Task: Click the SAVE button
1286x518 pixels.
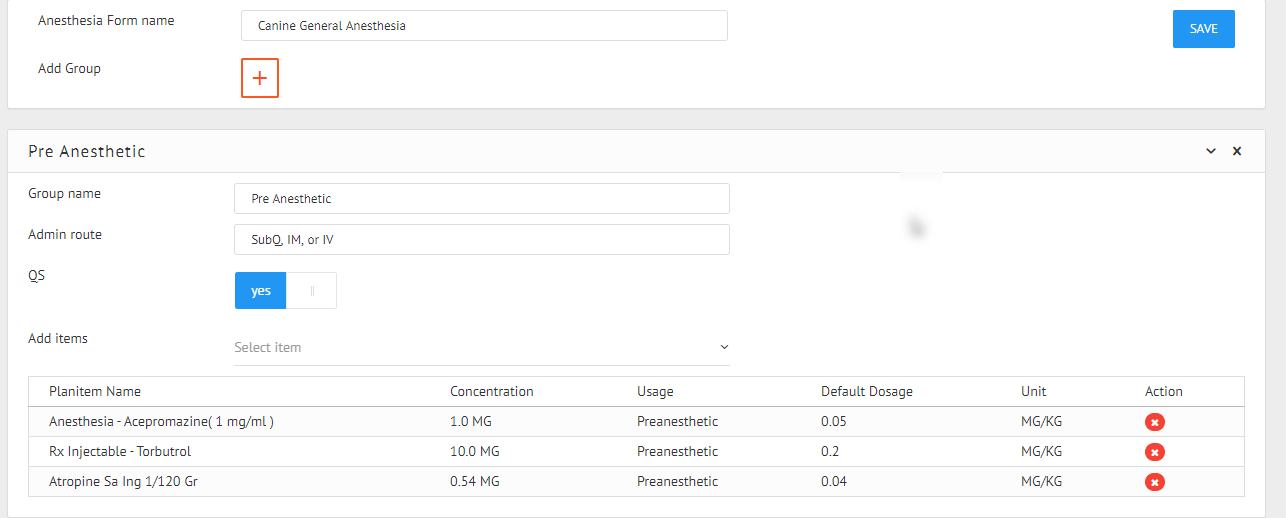Action: click(x=1203, y=29)
